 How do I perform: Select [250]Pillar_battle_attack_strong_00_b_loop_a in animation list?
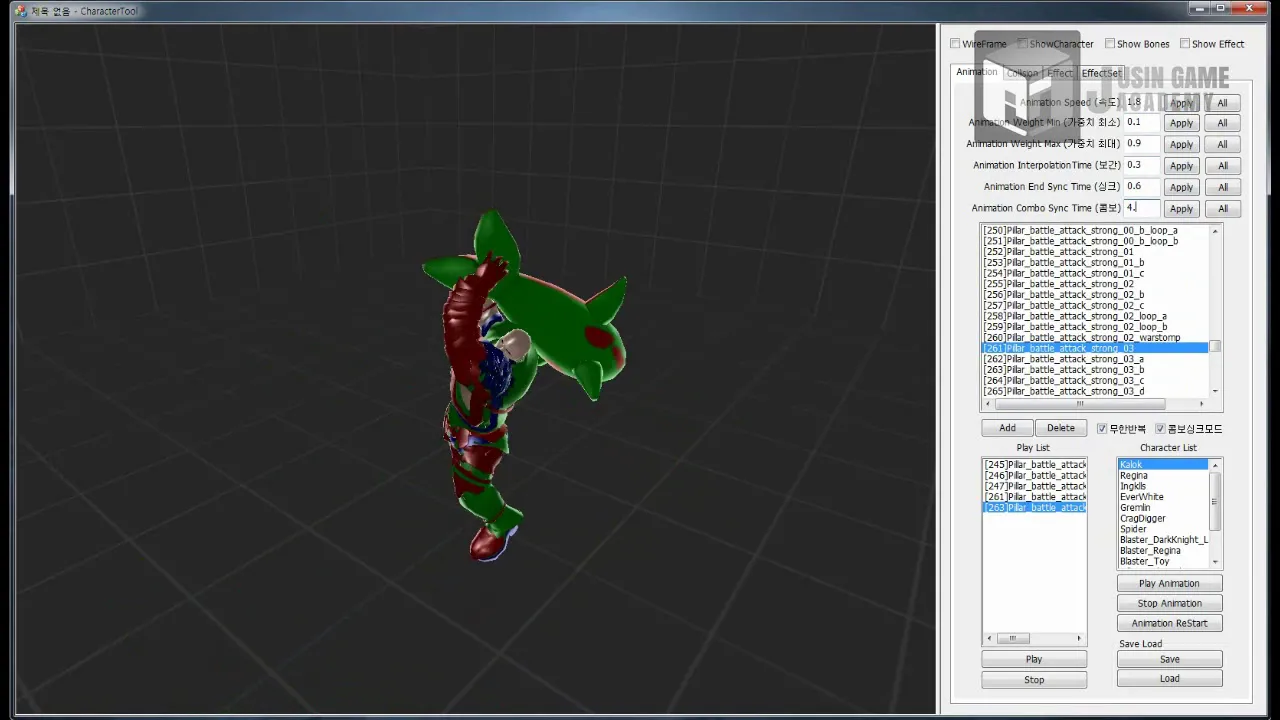tap(1095, 230)
